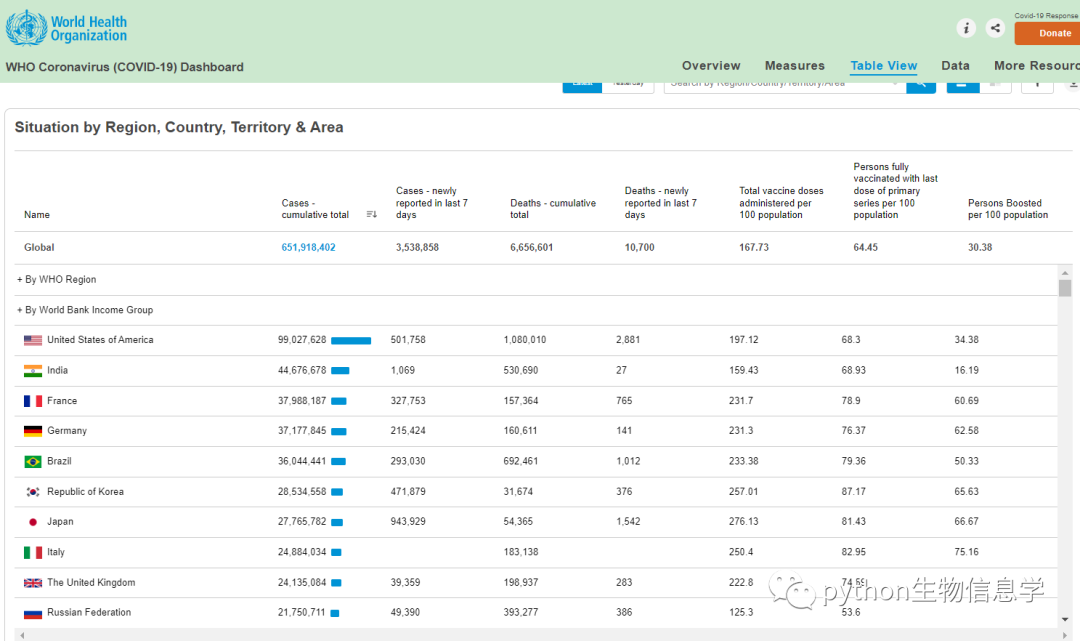Select the Italy country name

(x=56, y=552)
